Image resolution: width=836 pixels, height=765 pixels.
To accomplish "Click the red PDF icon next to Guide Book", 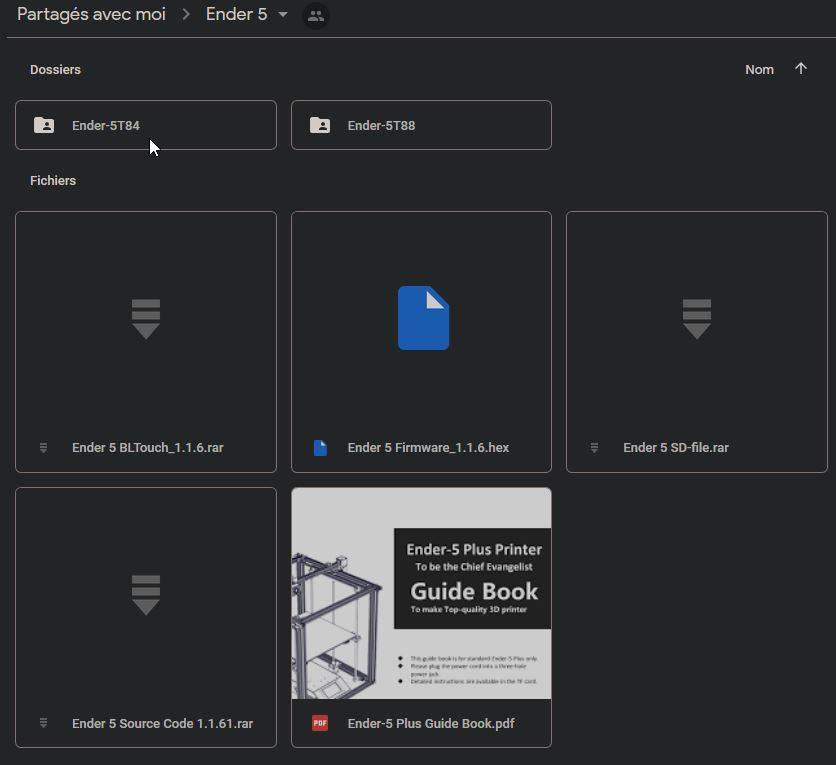I will (x=320, y=723).
